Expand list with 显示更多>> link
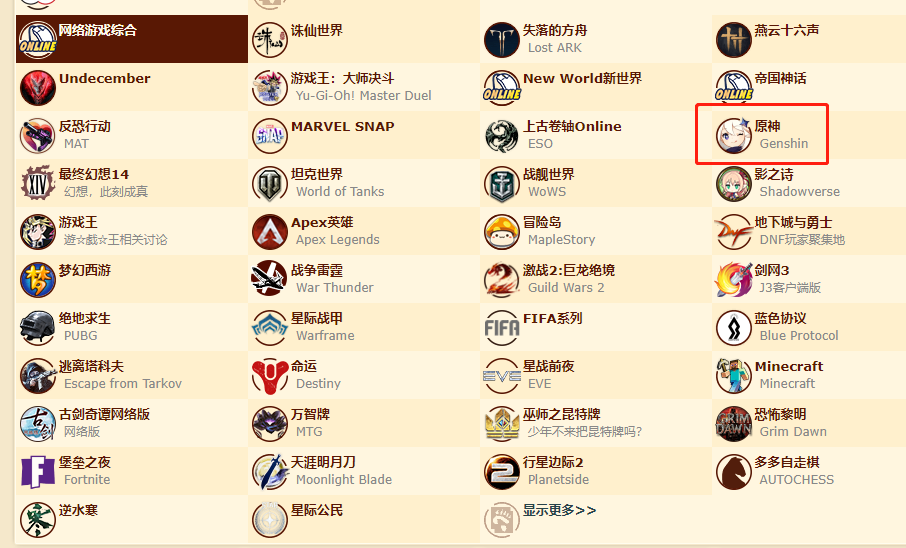Viewport: 906px width, 548px height. [x=559, y=510]
